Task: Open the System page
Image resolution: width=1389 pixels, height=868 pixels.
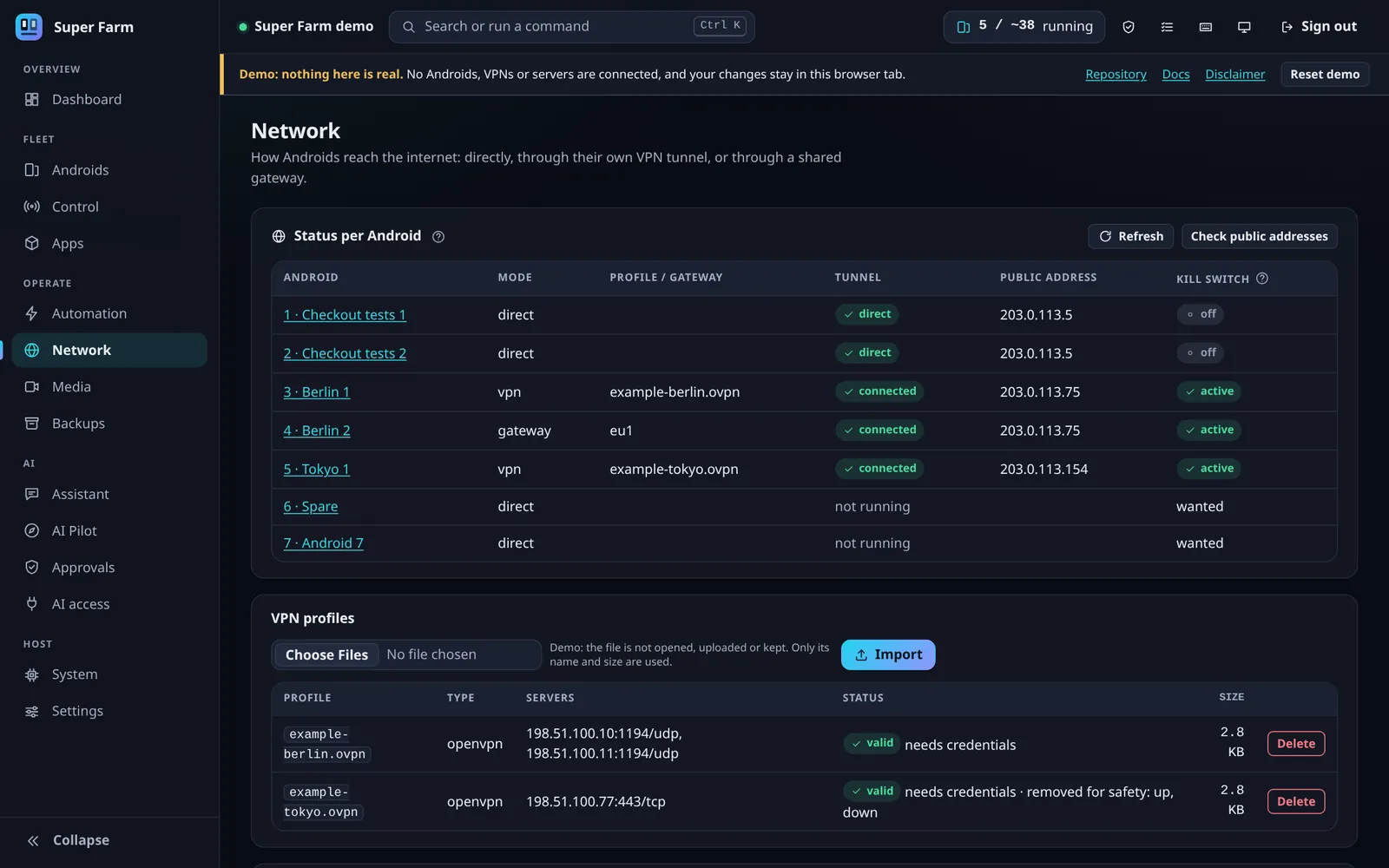Action: pos(109,674)
